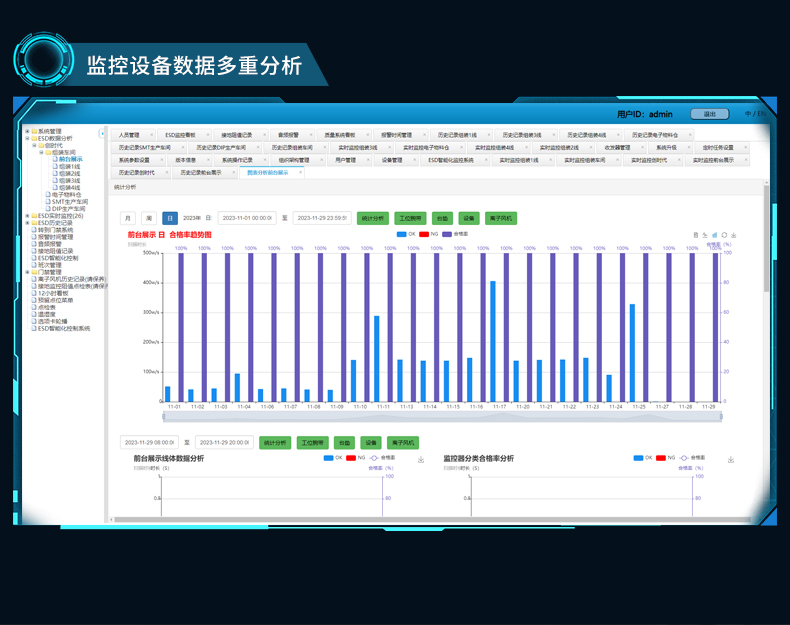Expand the ESD实时监控 tree node

pos(27,215)
